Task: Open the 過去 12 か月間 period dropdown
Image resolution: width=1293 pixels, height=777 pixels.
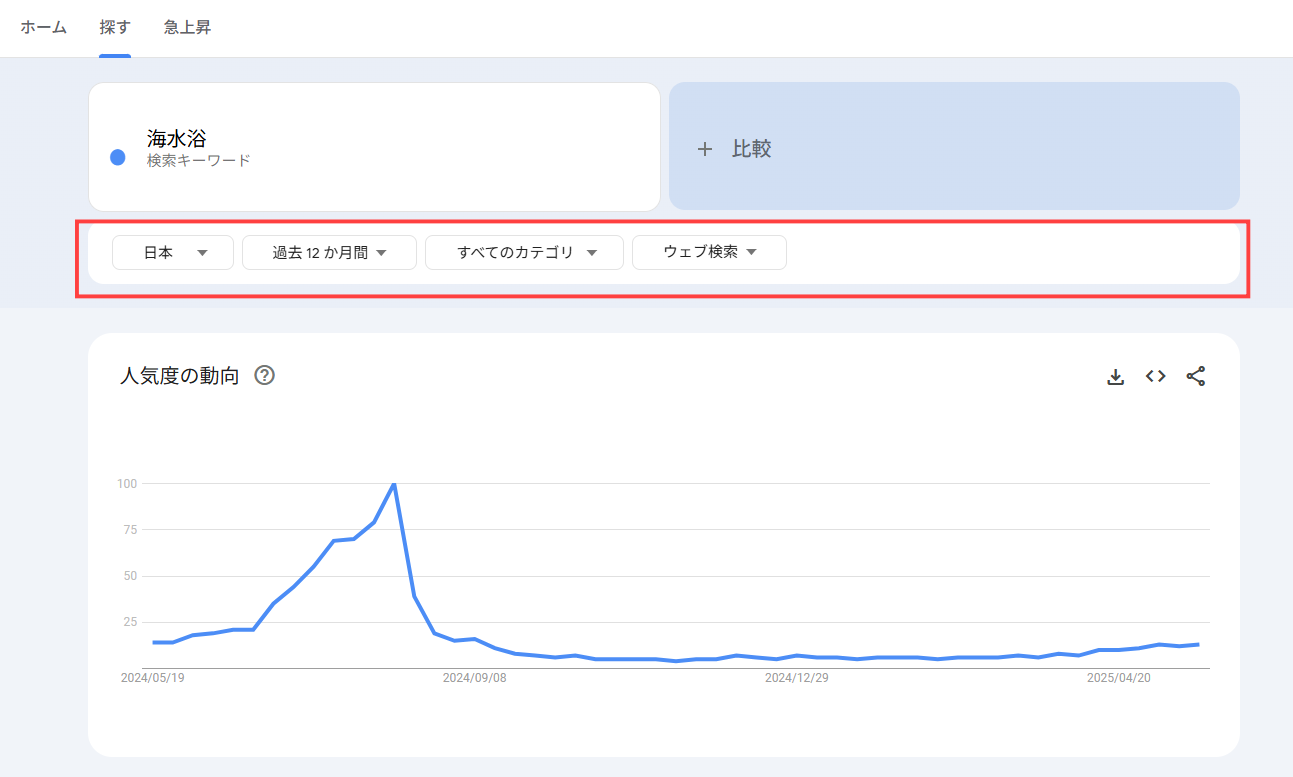Action: coord(329,253)
